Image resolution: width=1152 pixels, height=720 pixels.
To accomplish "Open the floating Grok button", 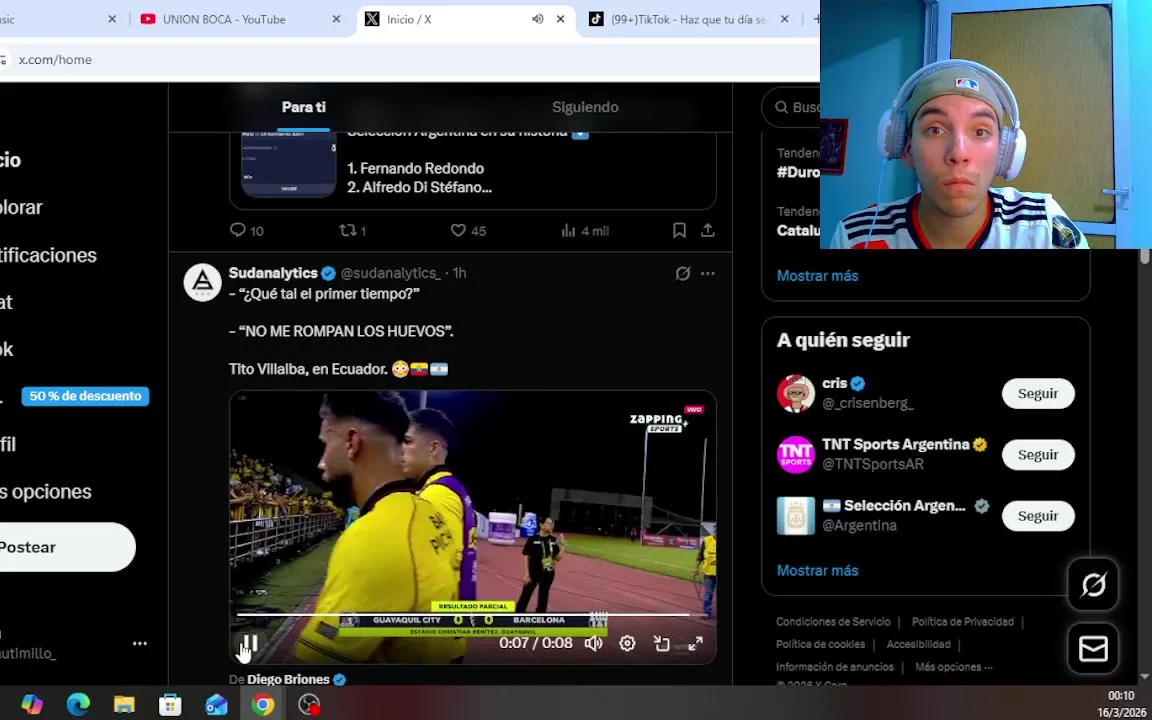I will [1093, 585].
